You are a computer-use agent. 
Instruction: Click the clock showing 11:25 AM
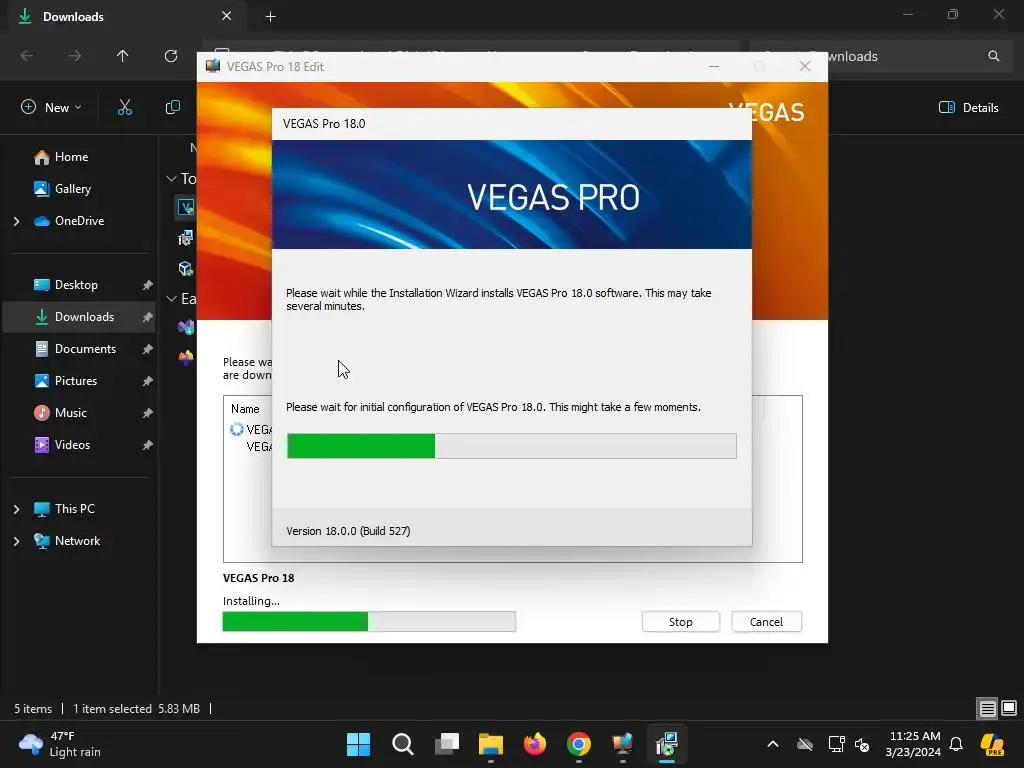tap(913, 744)
